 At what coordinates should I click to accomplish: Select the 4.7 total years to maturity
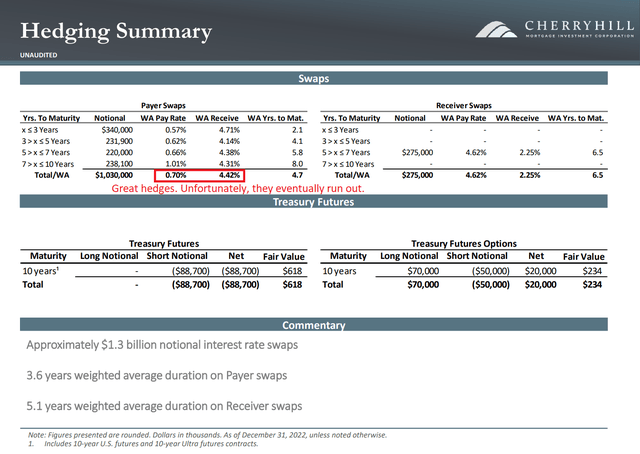(x=298, y=175)
